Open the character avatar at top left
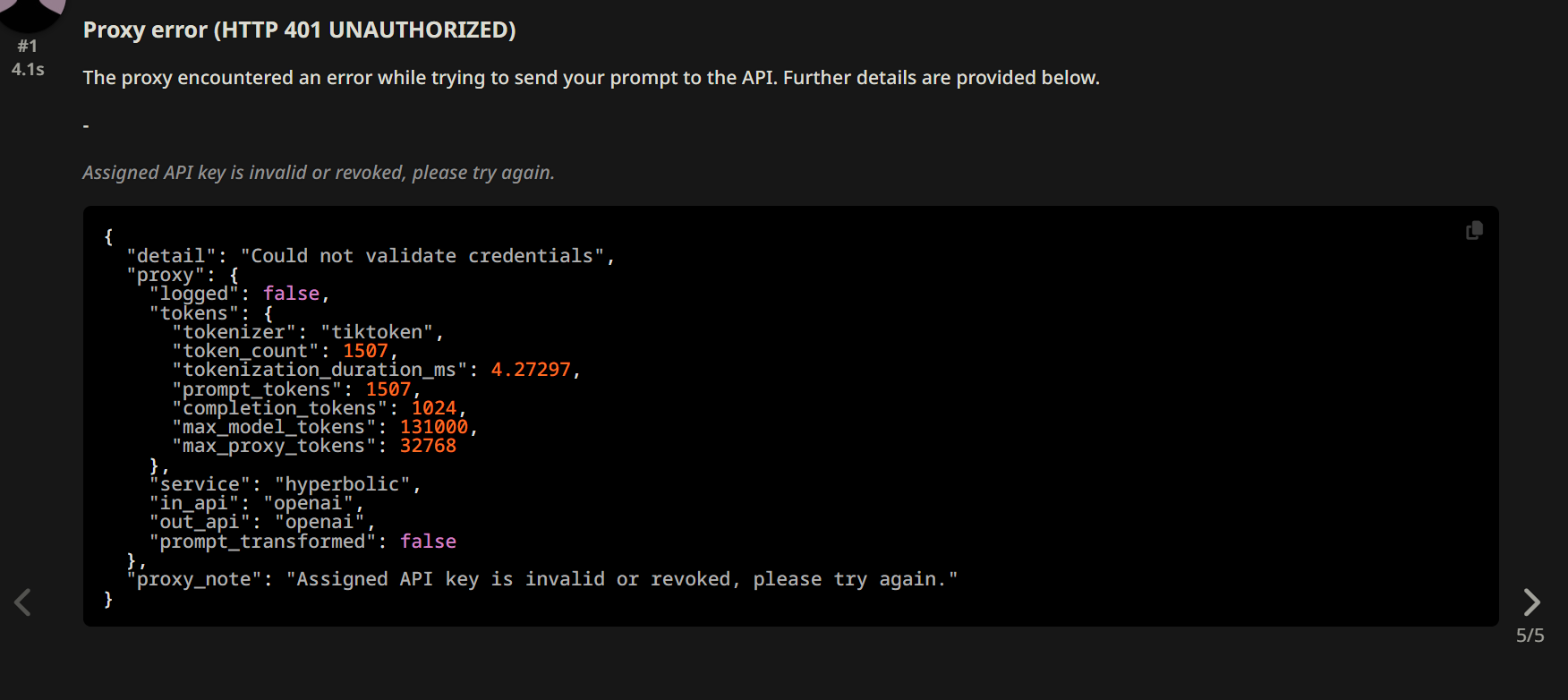This screenshot has width=1568, height=700. pyautogui.click(x=31, y=13)
